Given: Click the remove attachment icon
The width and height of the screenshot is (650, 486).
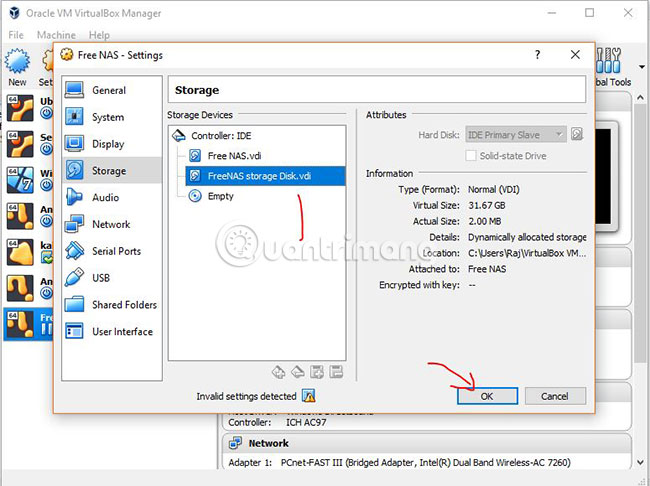Looking at the screenshot, I should [x=336, y=372].
